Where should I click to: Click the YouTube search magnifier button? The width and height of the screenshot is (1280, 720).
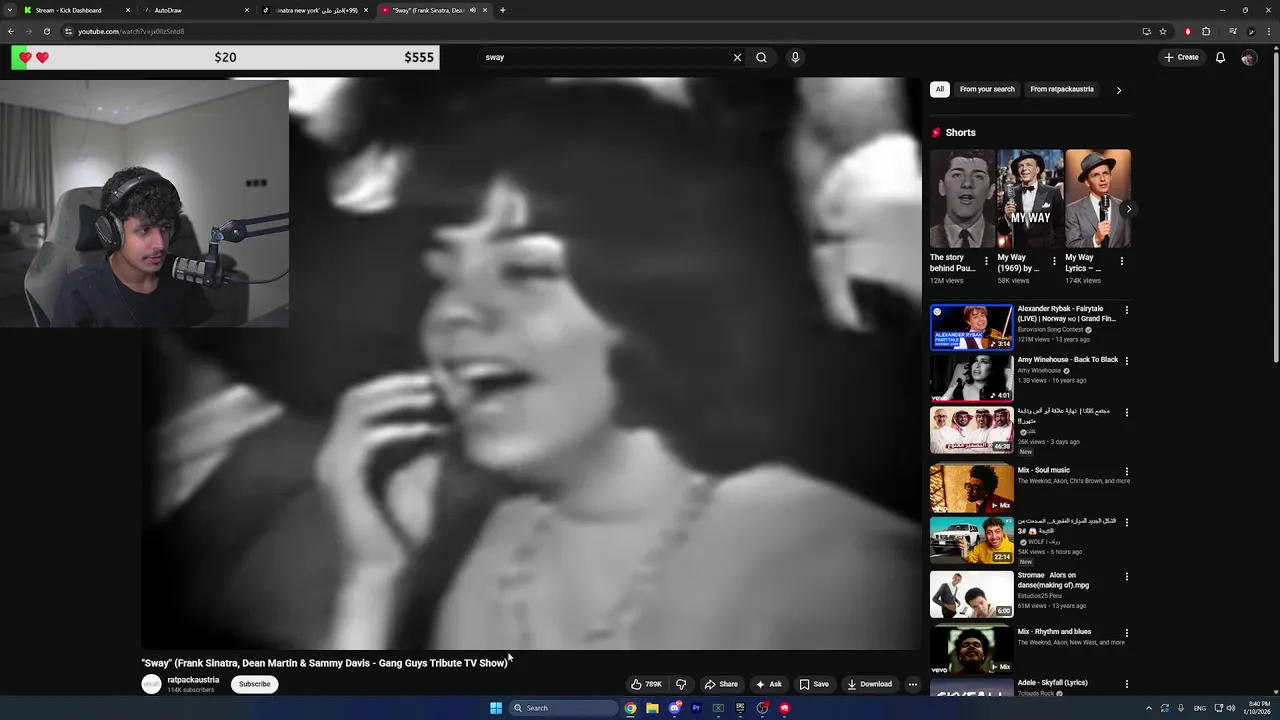click(761, 57)
